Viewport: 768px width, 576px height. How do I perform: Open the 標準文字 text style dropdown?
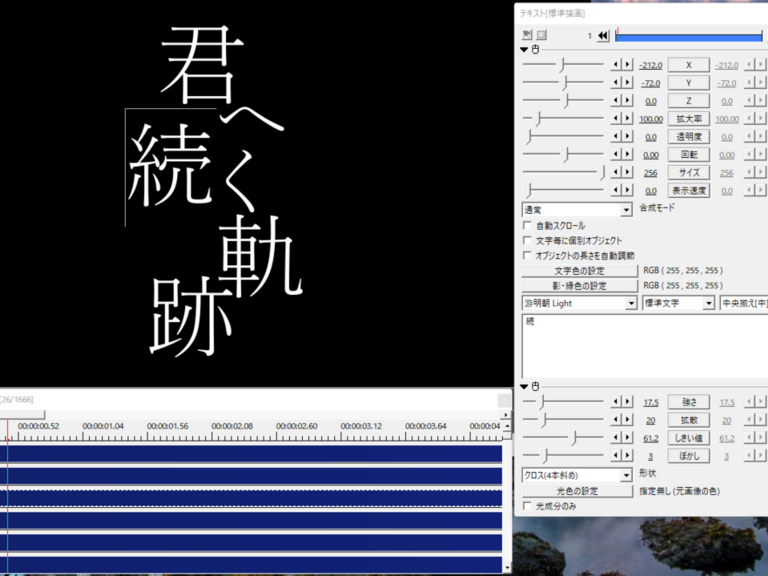tap(678, 303)
